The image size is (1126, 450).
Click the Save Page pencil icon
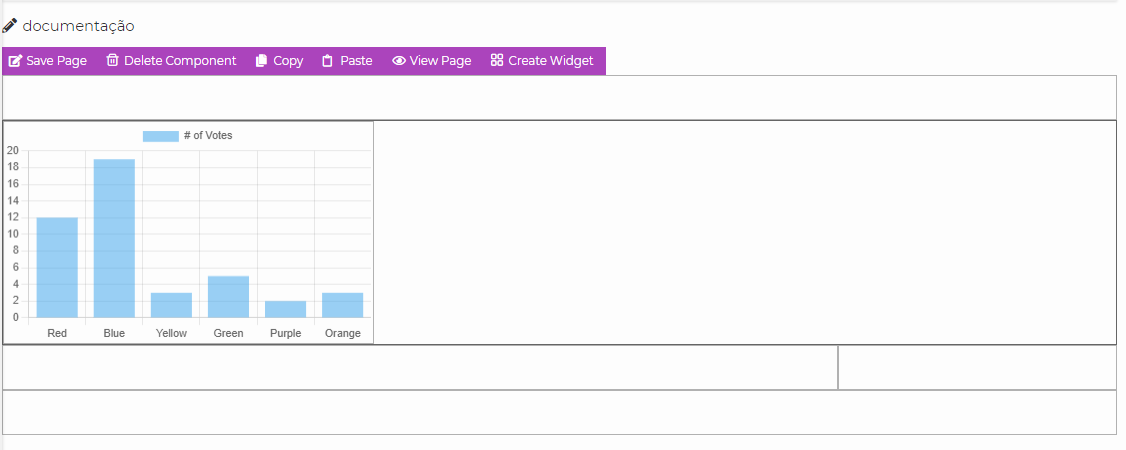click(x=15, y=61)
